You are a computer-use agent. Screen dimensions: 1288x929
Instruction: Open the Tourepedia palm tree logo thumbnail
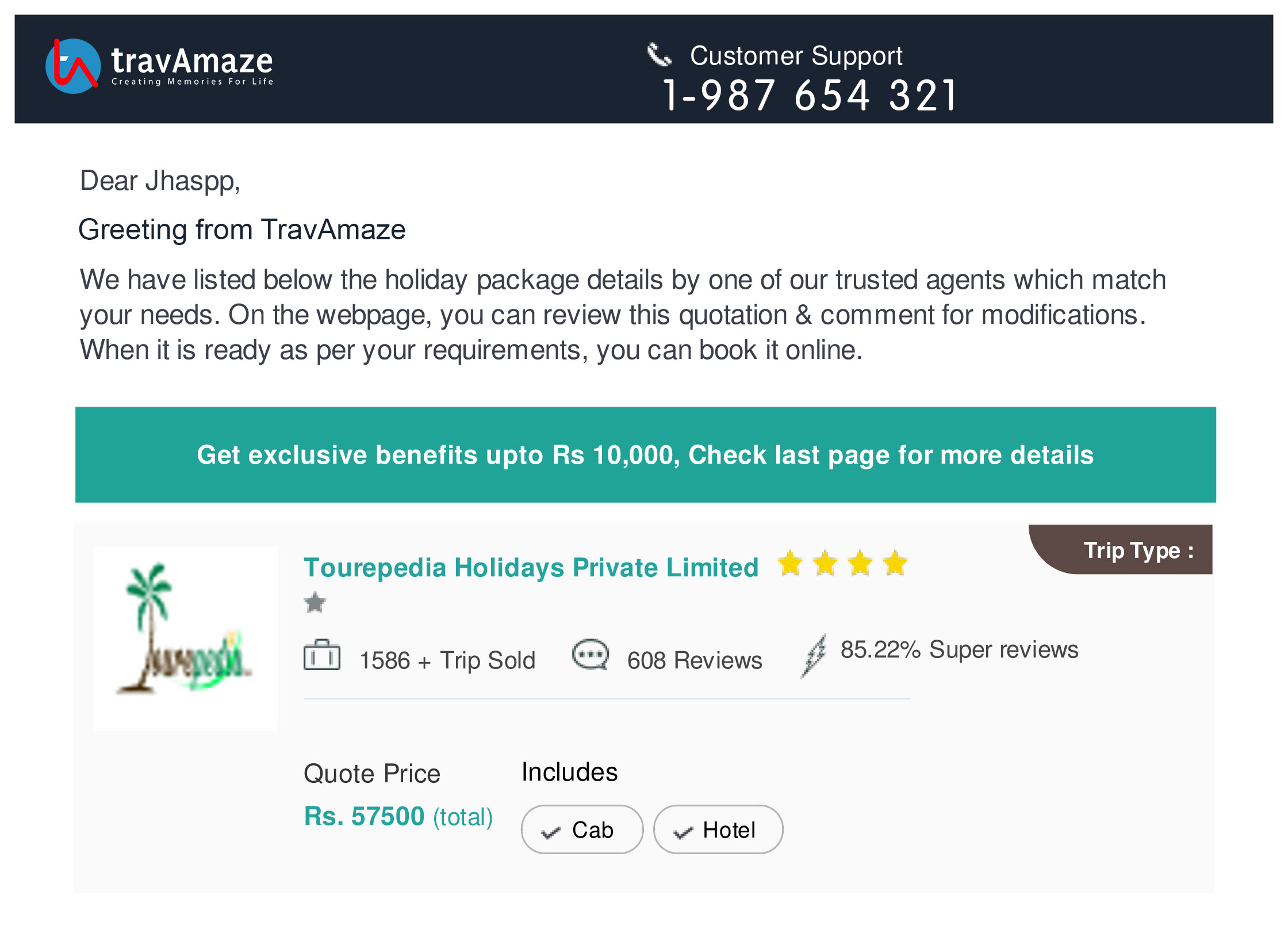186,639
